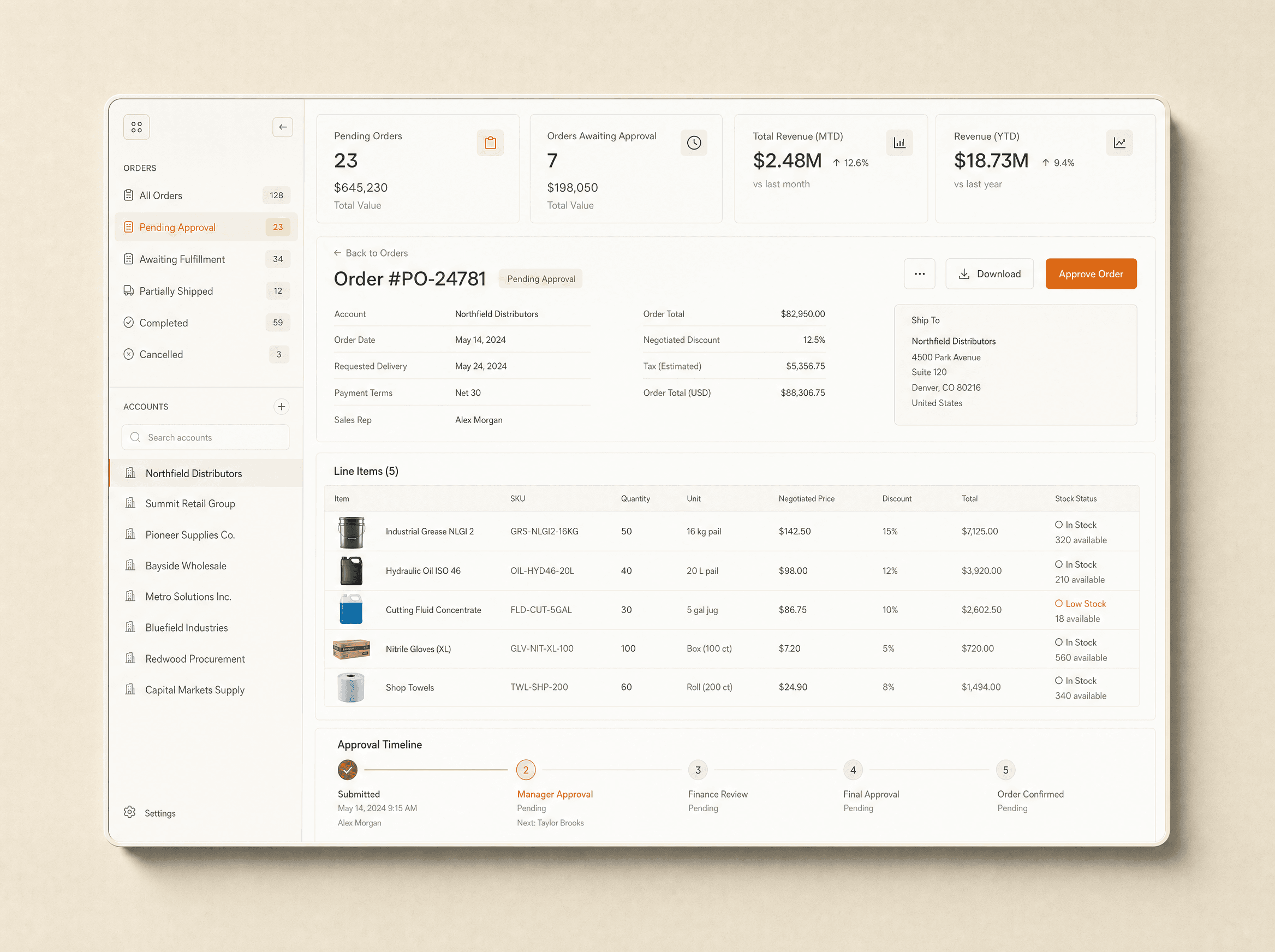Screen dimensions: 1275x952
Task: Click the Nitrile Gloves (XL) item name
Action: (x=418, y=649)
